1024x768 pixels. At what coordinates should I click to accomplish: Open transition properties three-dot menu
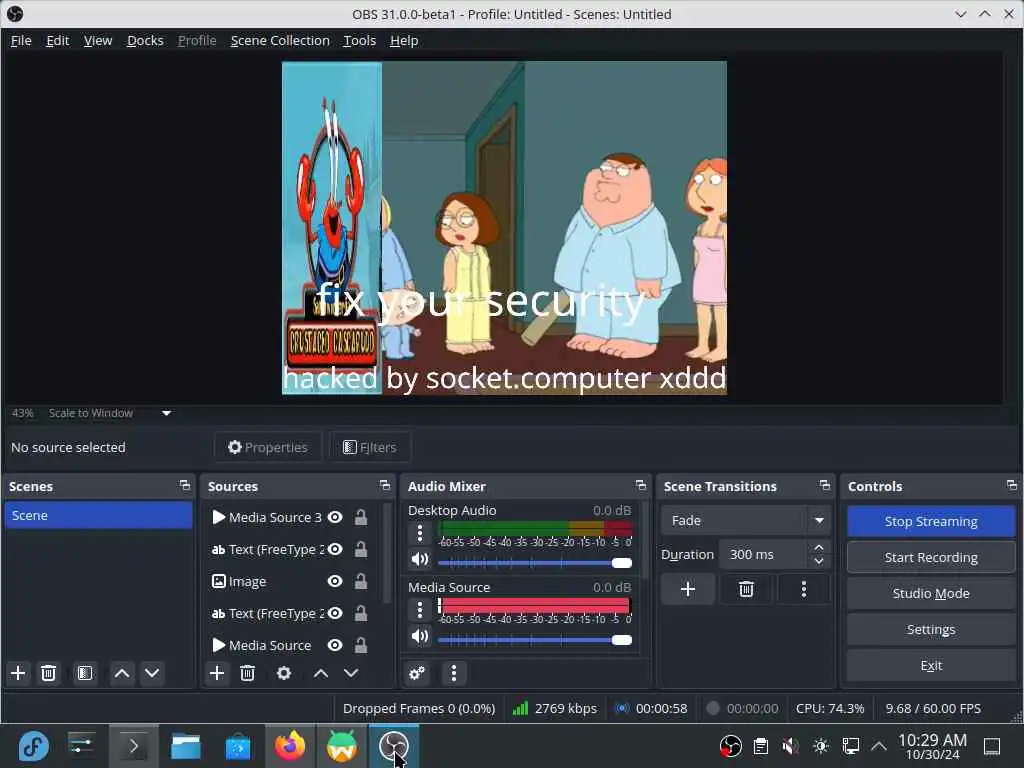tap(804, 589)
